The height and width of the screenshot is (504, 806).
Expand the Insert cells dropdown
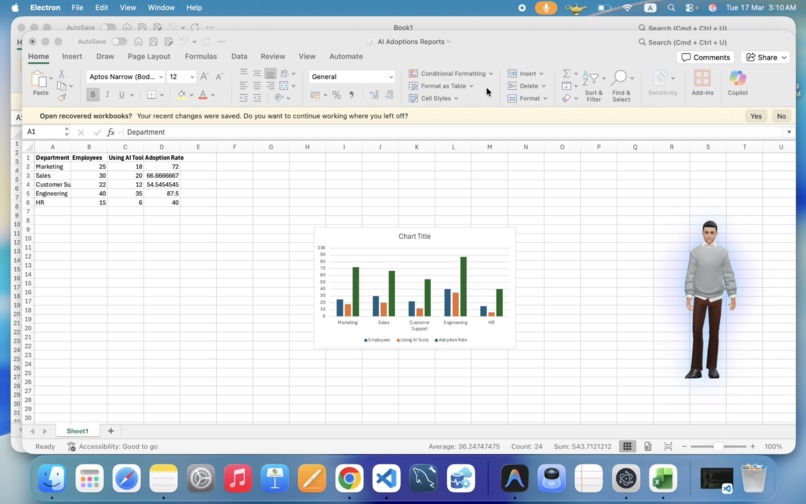click(x=525, y=74)
